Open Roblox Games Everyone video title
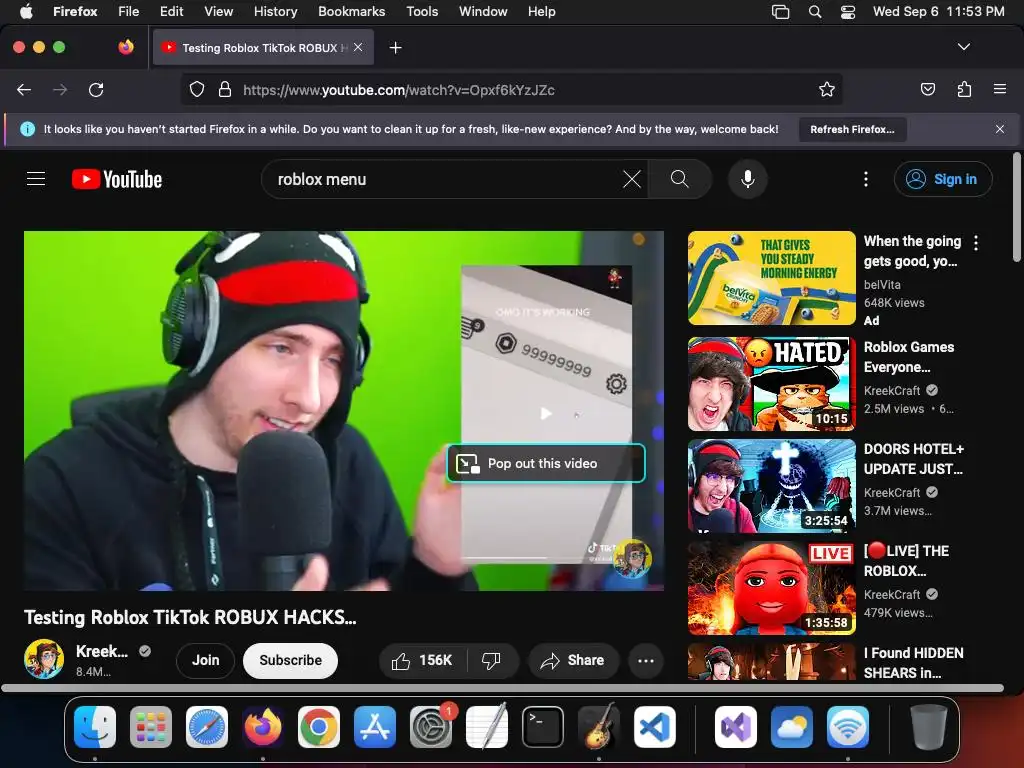 tap(908, 357)
